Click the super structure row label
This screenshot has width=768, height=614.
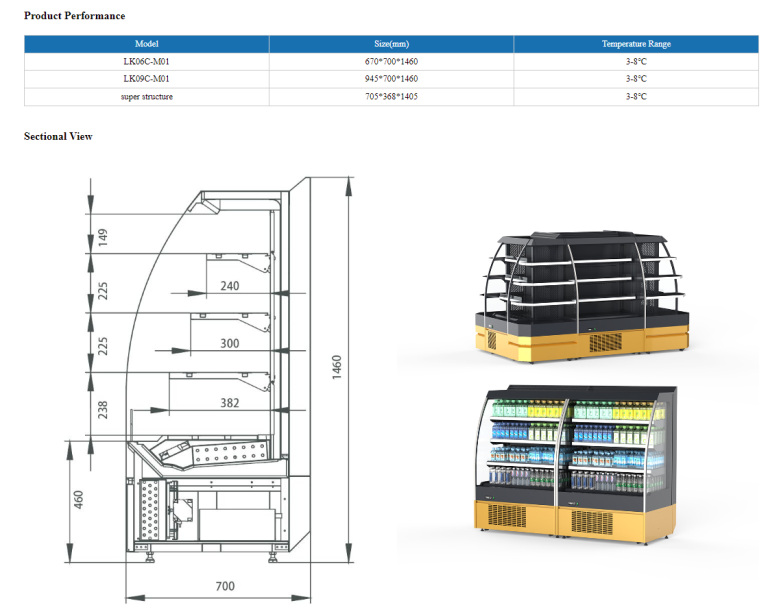147,96
